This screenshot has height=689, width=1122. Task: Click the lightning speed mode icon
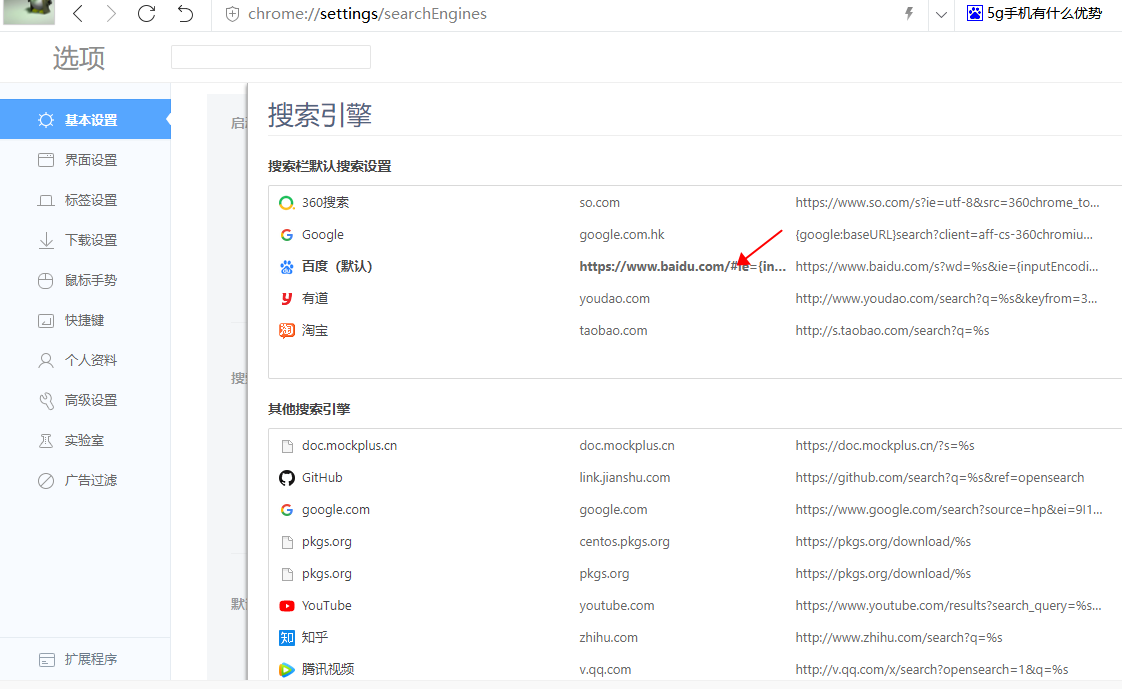click(x=909, y=14)
